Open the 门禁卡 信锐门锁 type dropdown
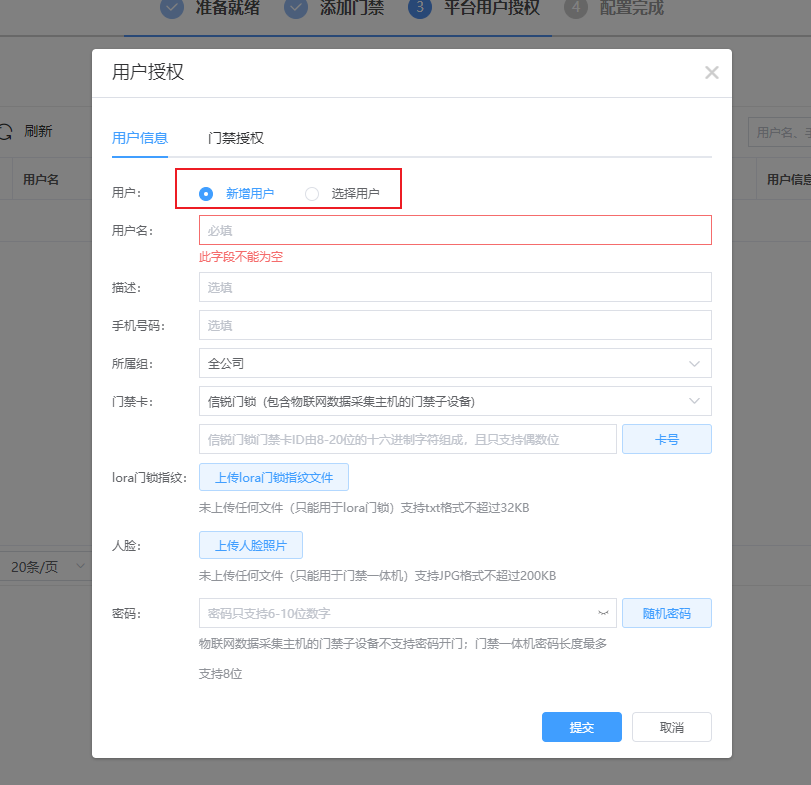 click(x=455, y=401)
